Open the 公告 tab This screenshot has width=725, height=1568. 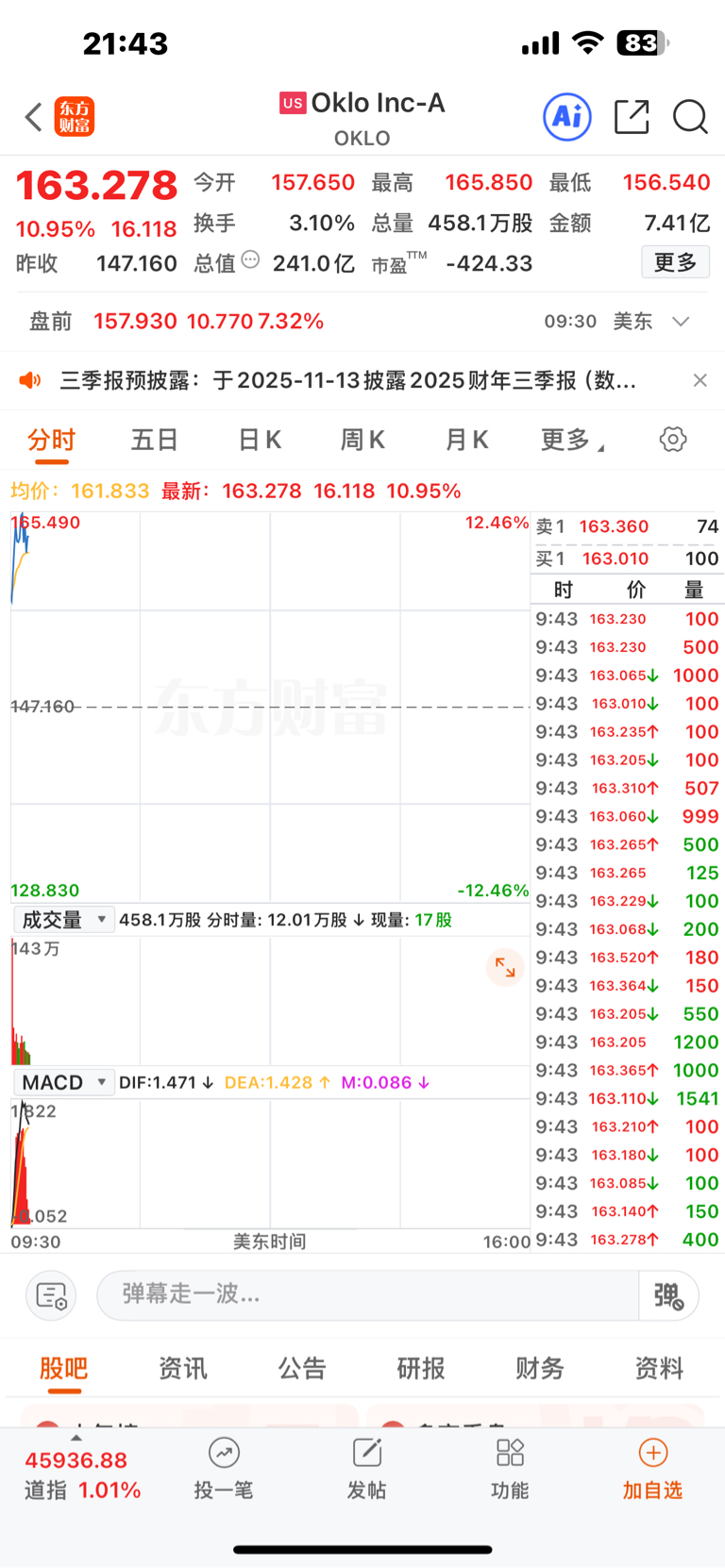pos(301,1369)
